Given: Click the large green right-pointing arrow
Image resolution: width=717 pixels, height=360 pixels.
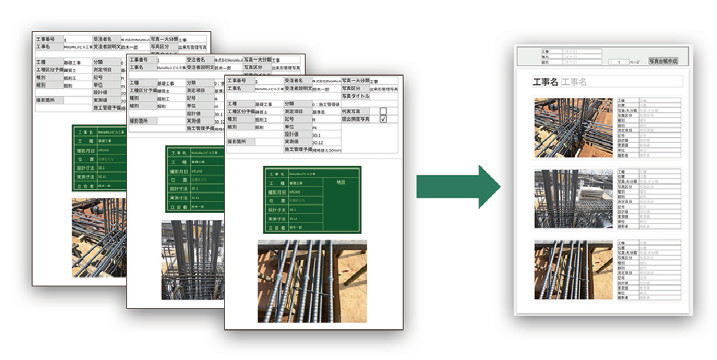Looking at the screenshot, I should [x=458, y=187].
